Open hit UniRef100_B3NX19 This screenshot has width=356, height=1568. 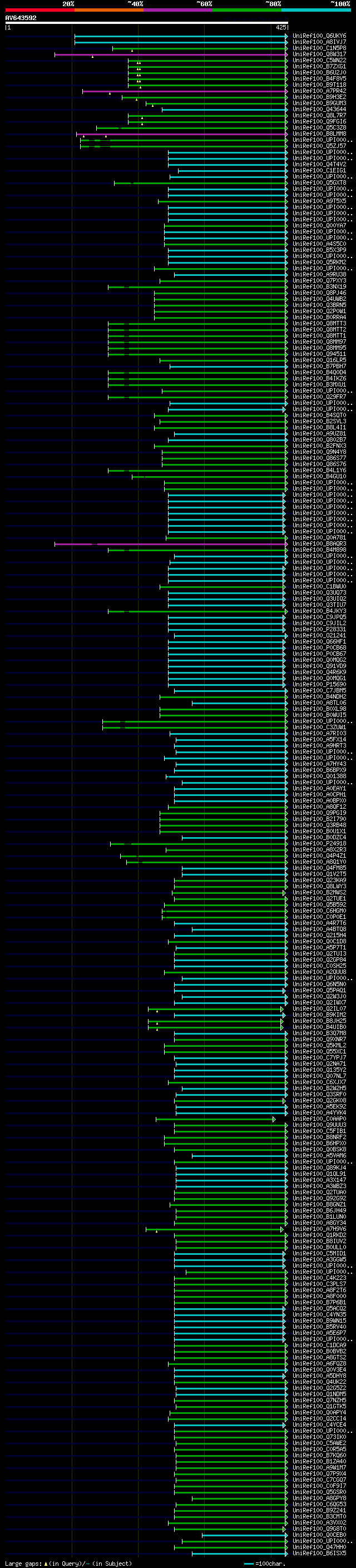coord(319,286)
